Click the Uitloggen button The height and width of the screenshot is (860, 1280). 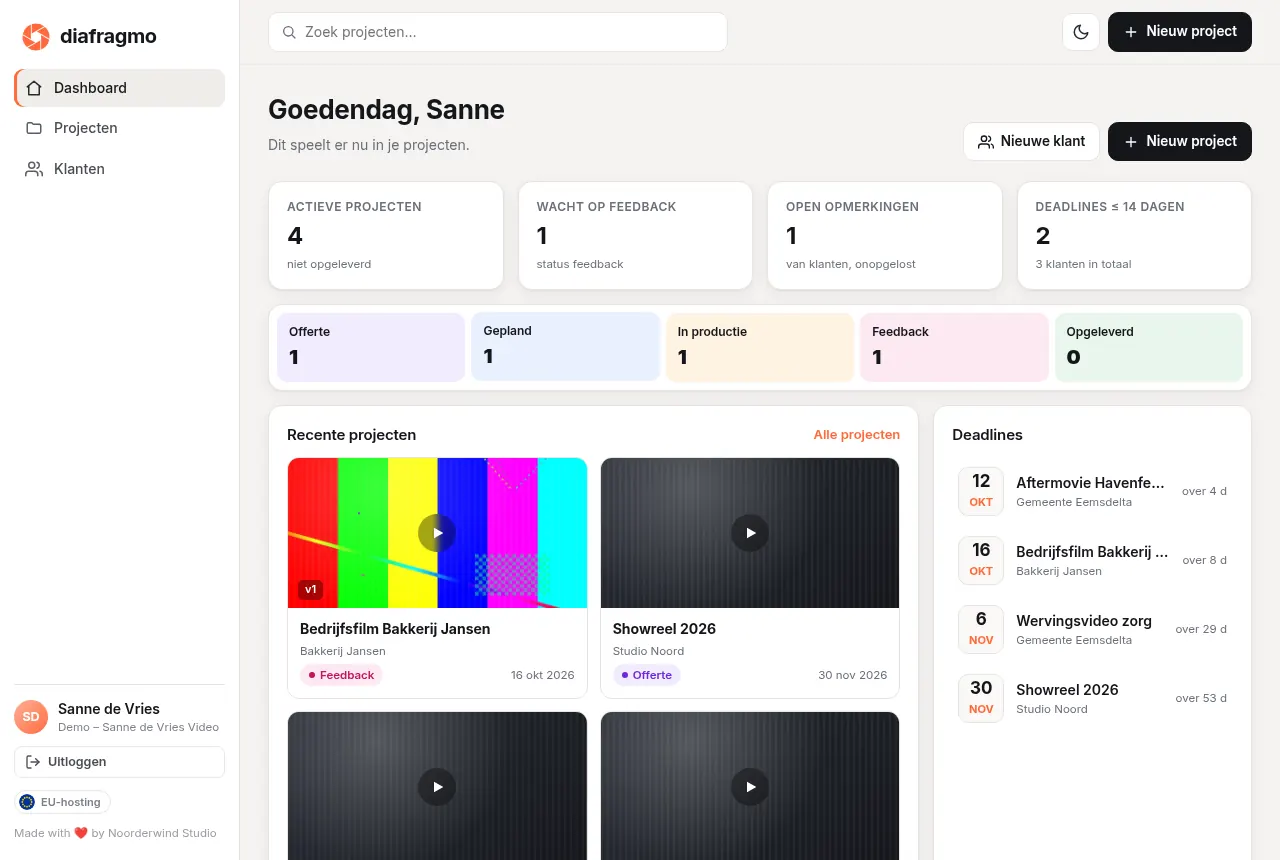click(119, 762)
